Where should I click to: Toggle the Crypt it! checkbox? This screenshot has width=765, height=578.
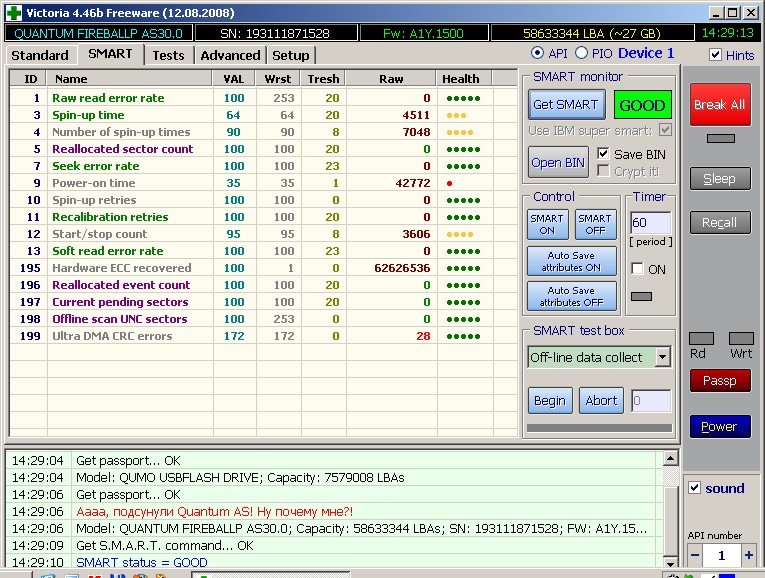tap(603, 171)
